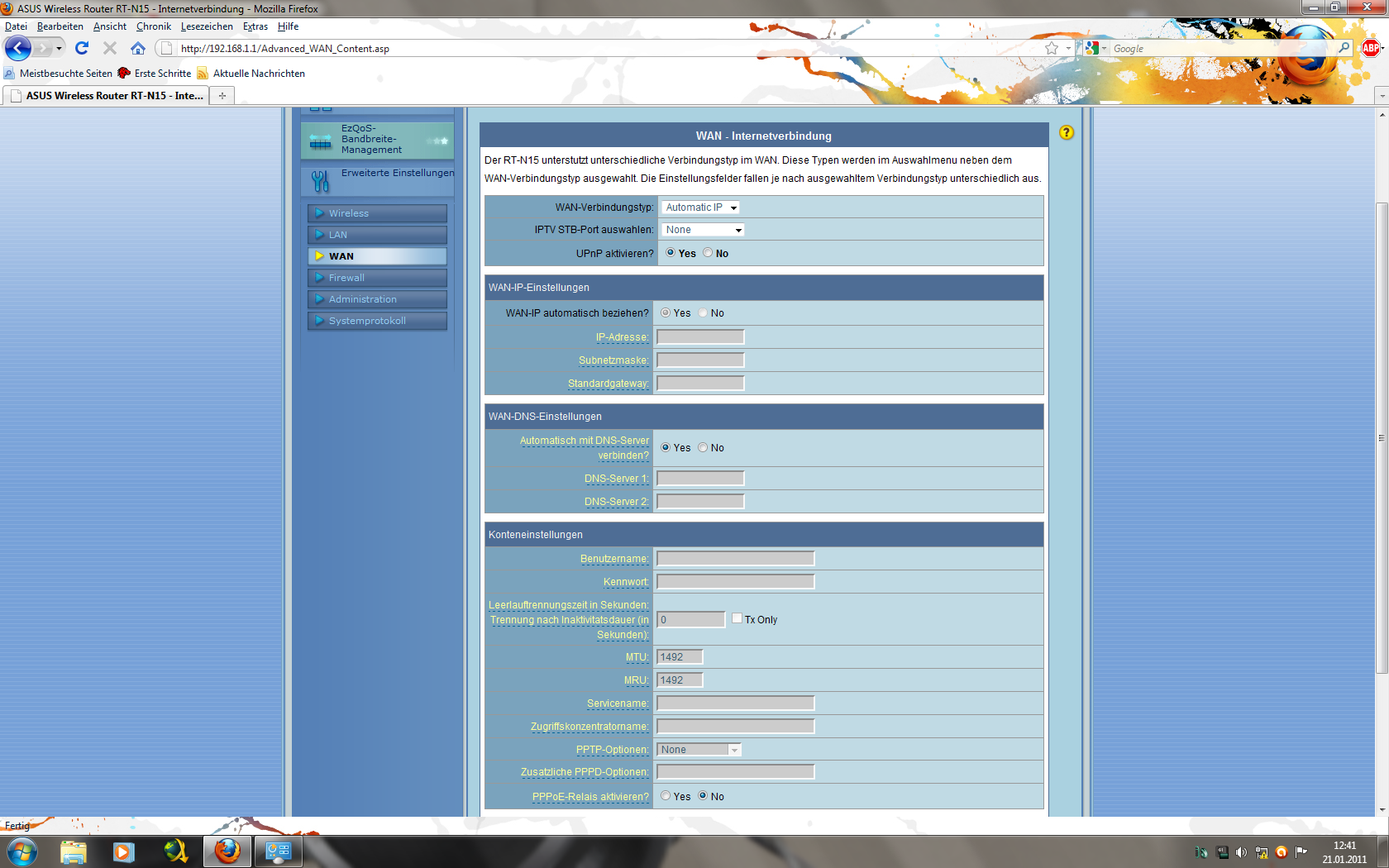Switch to the Firefox taskbar button

pyautogui.click(x=227, y=851)
